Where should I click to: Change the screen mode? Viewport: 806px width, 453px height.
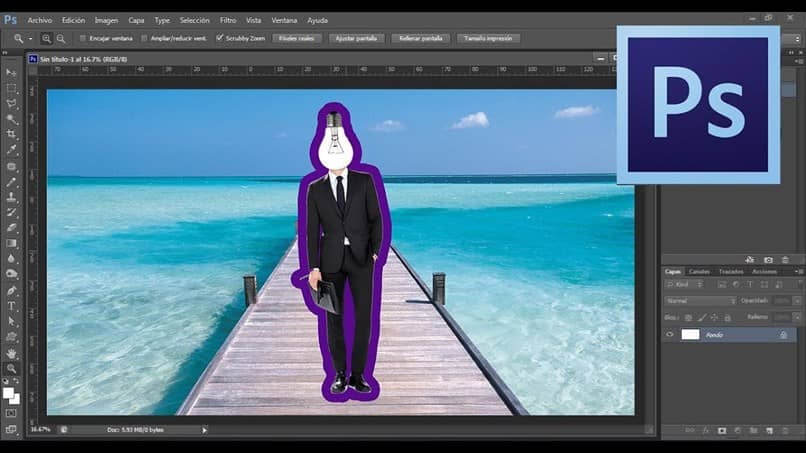[11, 429]
